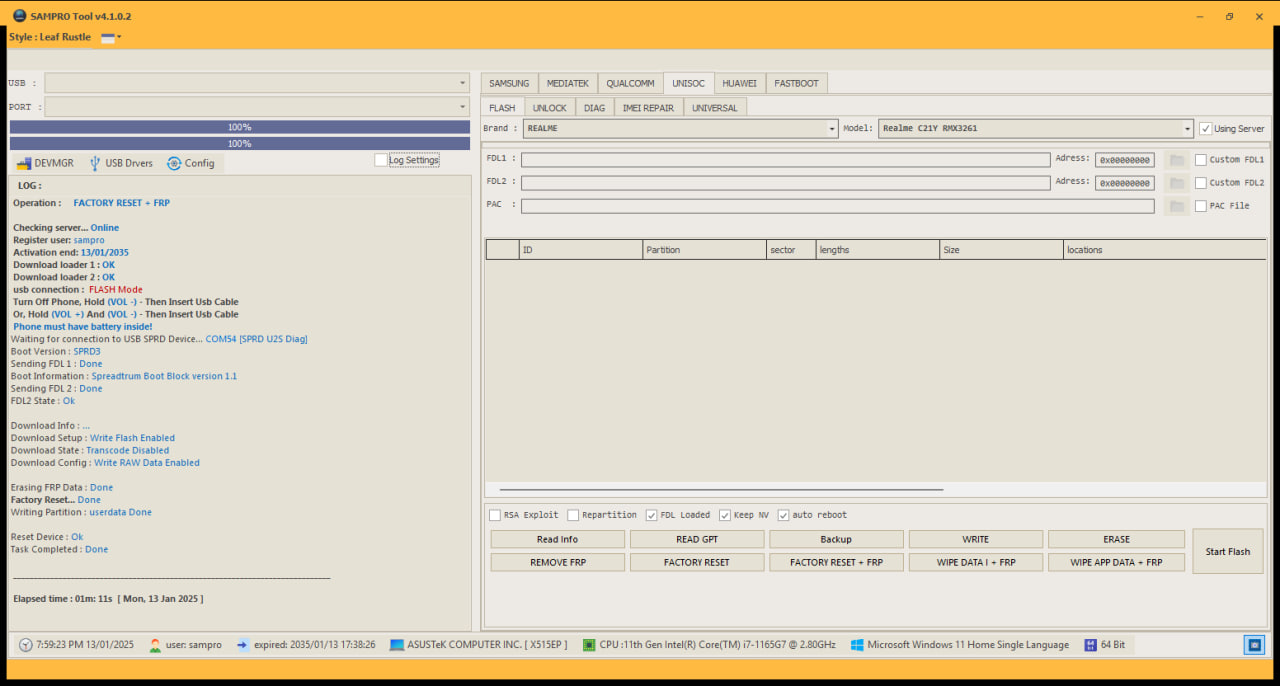The width and height of the screenshot is (1280, 686).
Task: Click the READ GPT button
Action: 697,539
